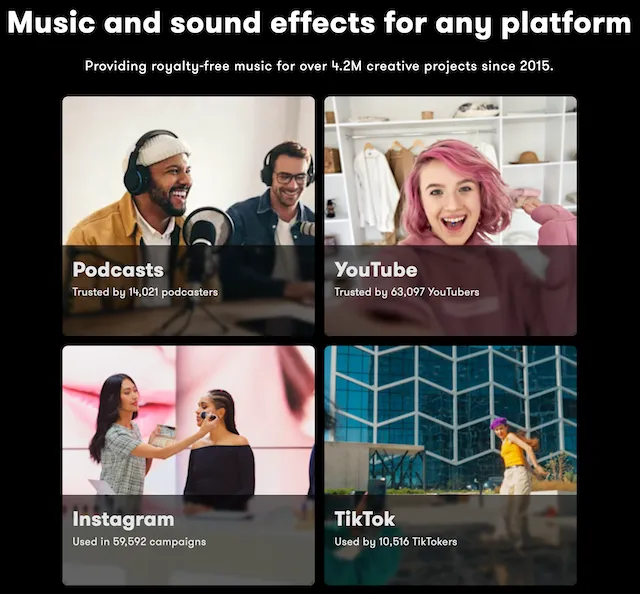Click the TikTok heading
Image resolution: width=640 pixels, height=594 pixels.
point(364,519)
